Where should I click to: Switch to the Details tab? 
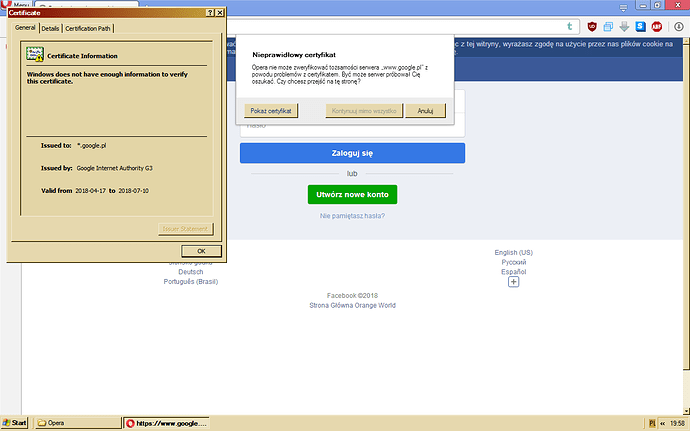coord(50,28)
